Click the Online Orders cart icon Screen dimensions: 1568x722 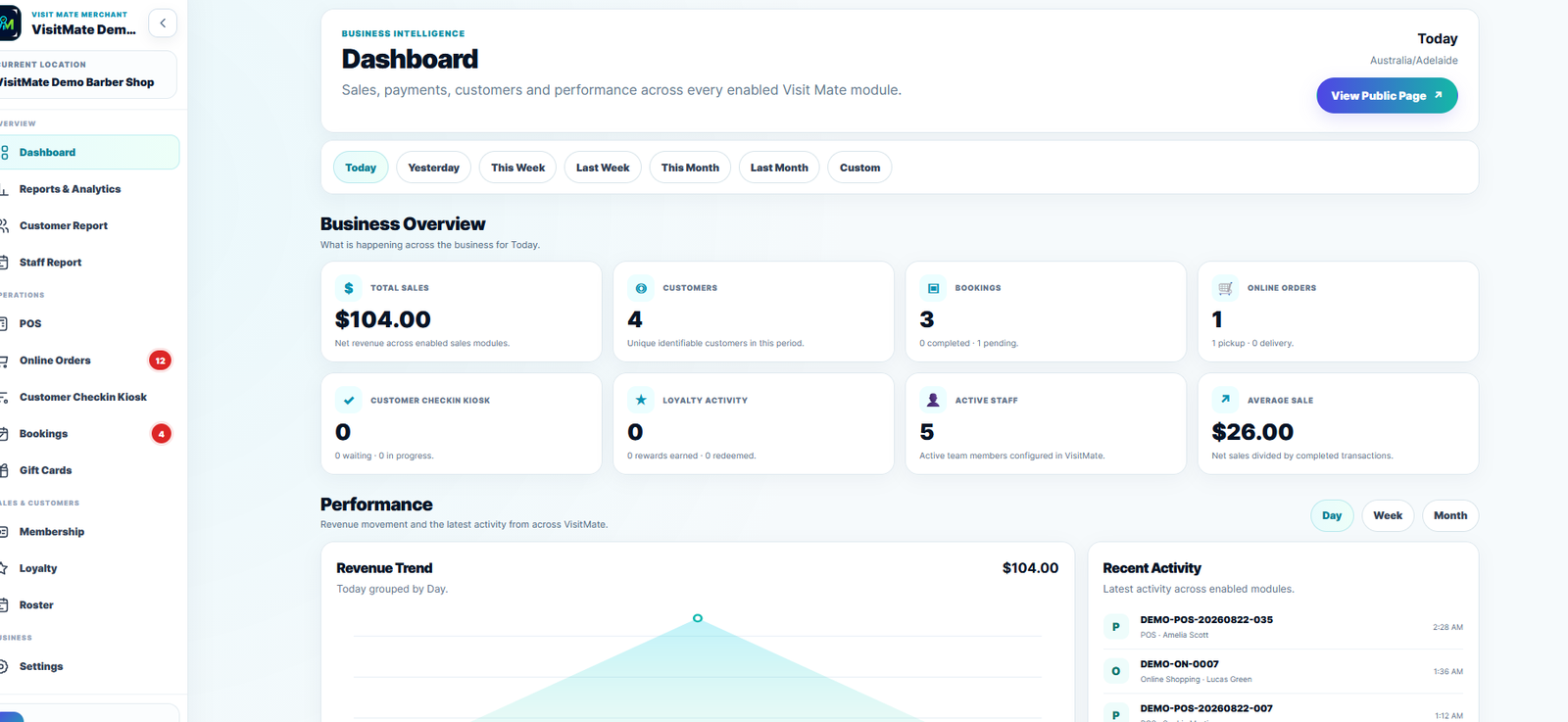click(1225, 288)
